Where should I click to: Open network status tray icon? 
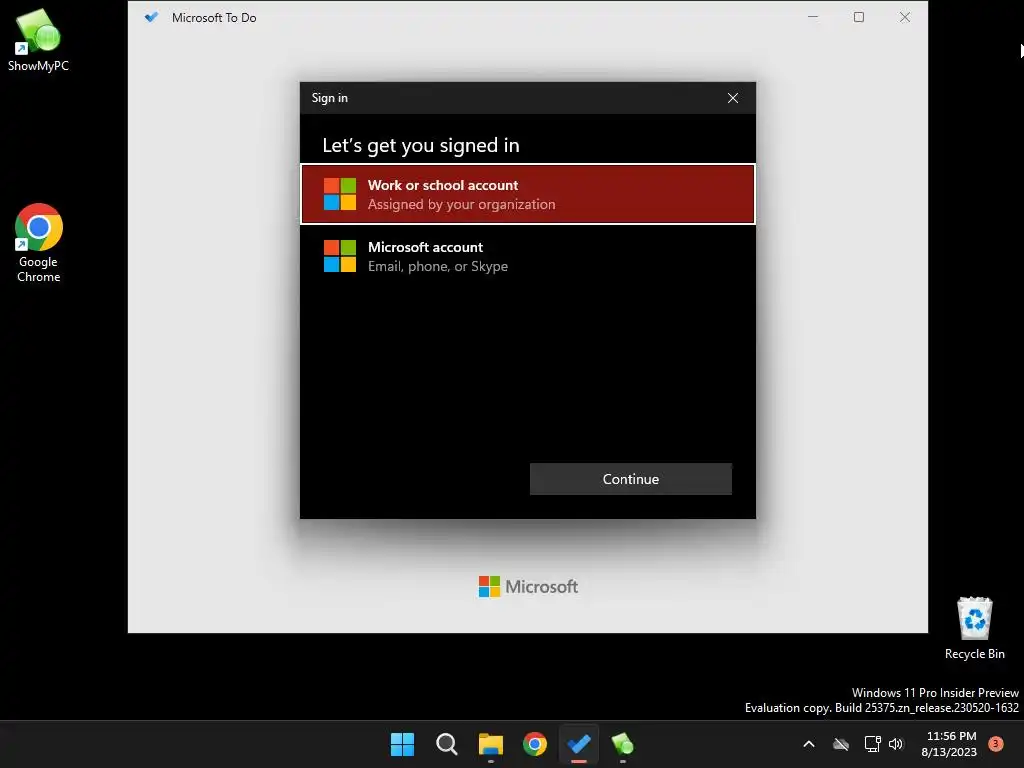tap(872, 744)
